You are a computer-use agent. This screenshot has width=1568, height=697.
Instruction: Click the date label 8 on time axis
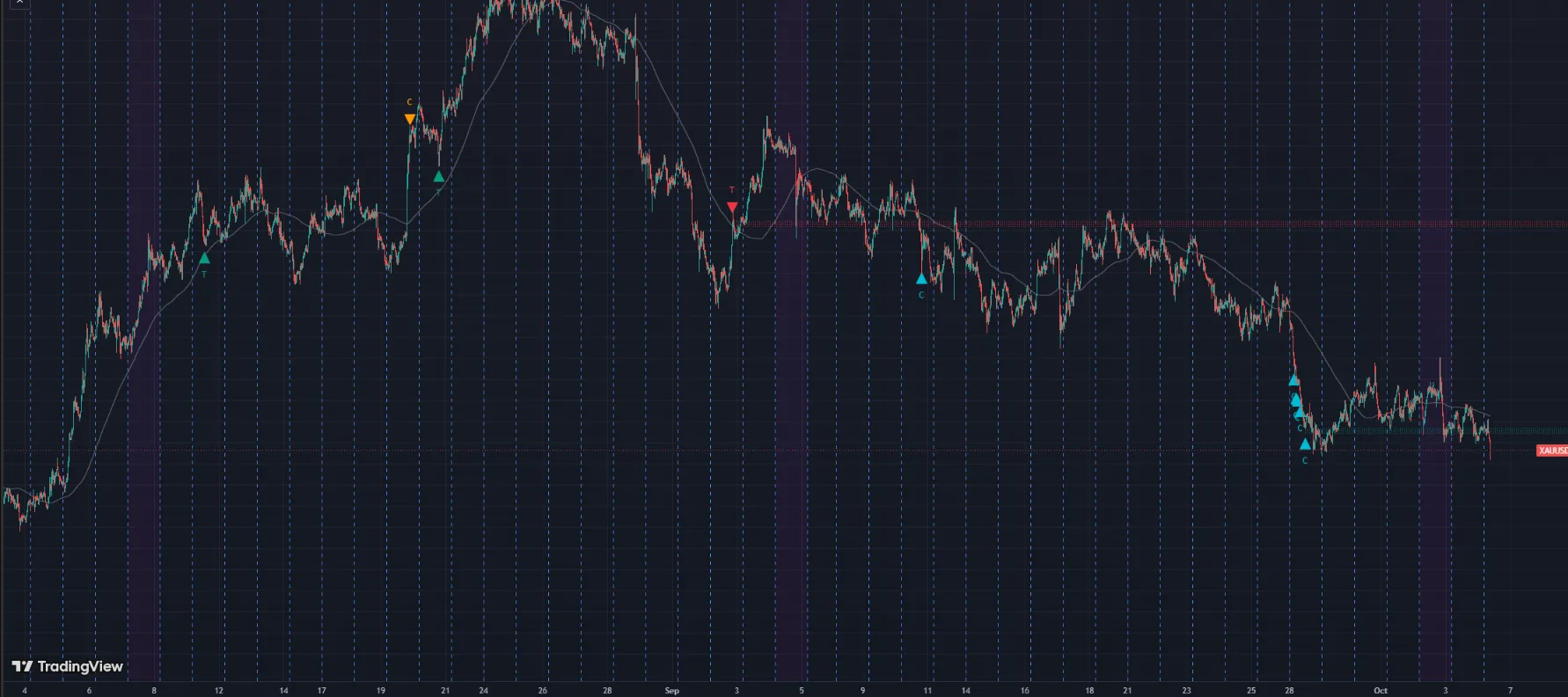click(x=154, y=691)
